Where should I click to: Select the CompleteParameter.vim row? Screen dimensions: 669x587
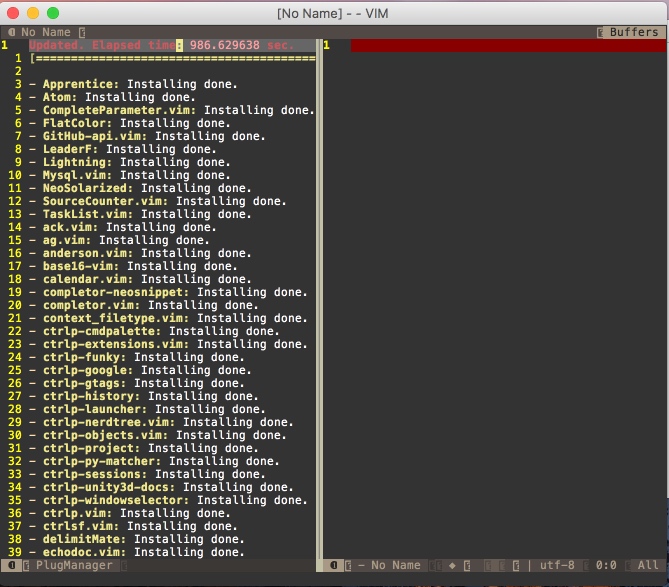[x=171, y=110]
